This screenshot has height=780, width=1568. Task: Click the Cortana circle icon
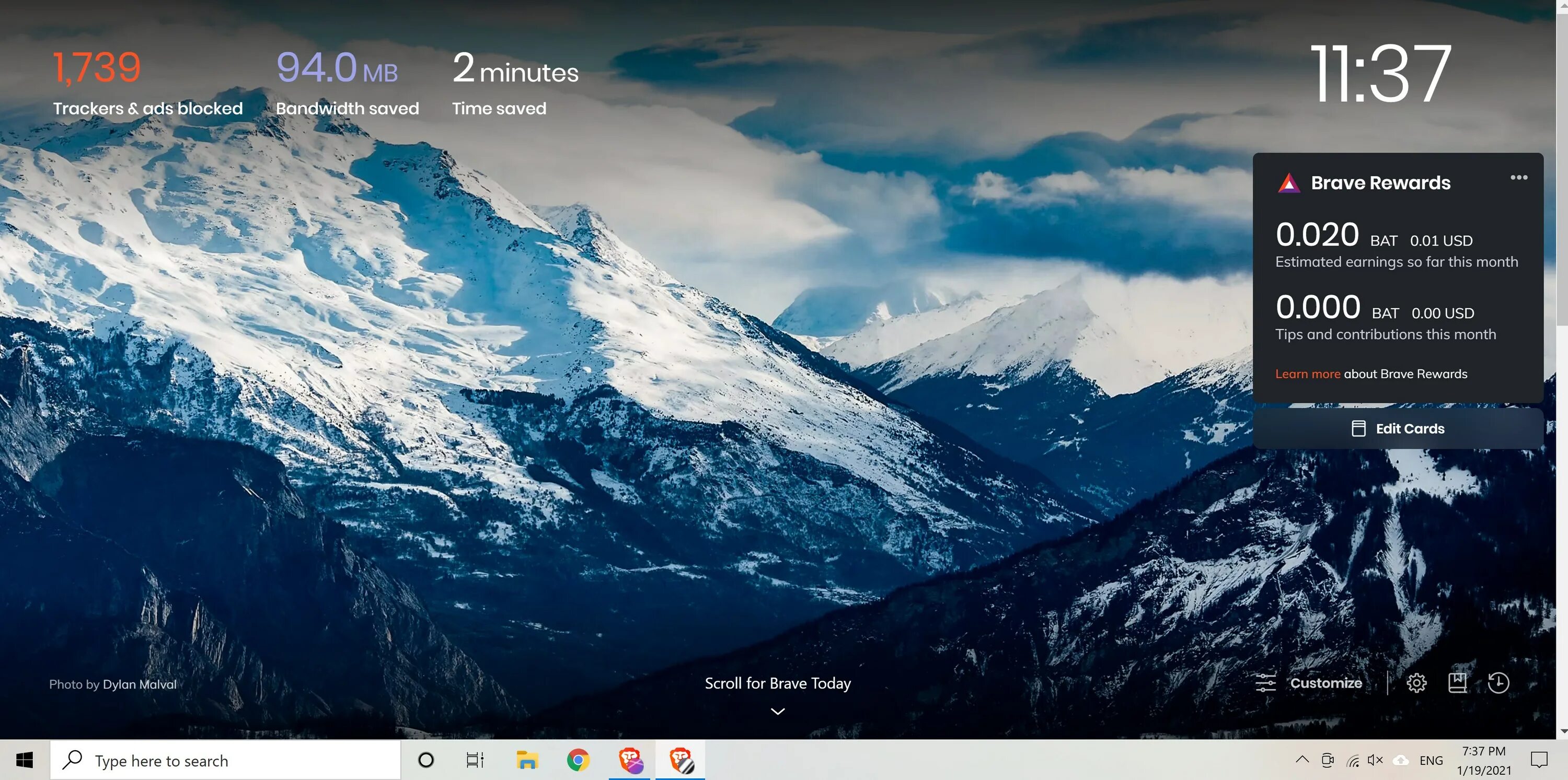pos(426,760)
